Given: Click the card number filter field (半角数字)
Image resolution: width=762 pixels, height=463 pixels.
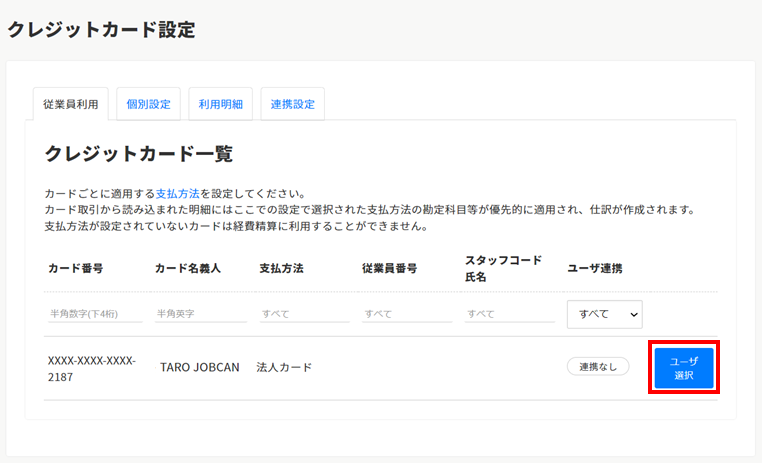Looking at the screenshot, I should [96, 313].
